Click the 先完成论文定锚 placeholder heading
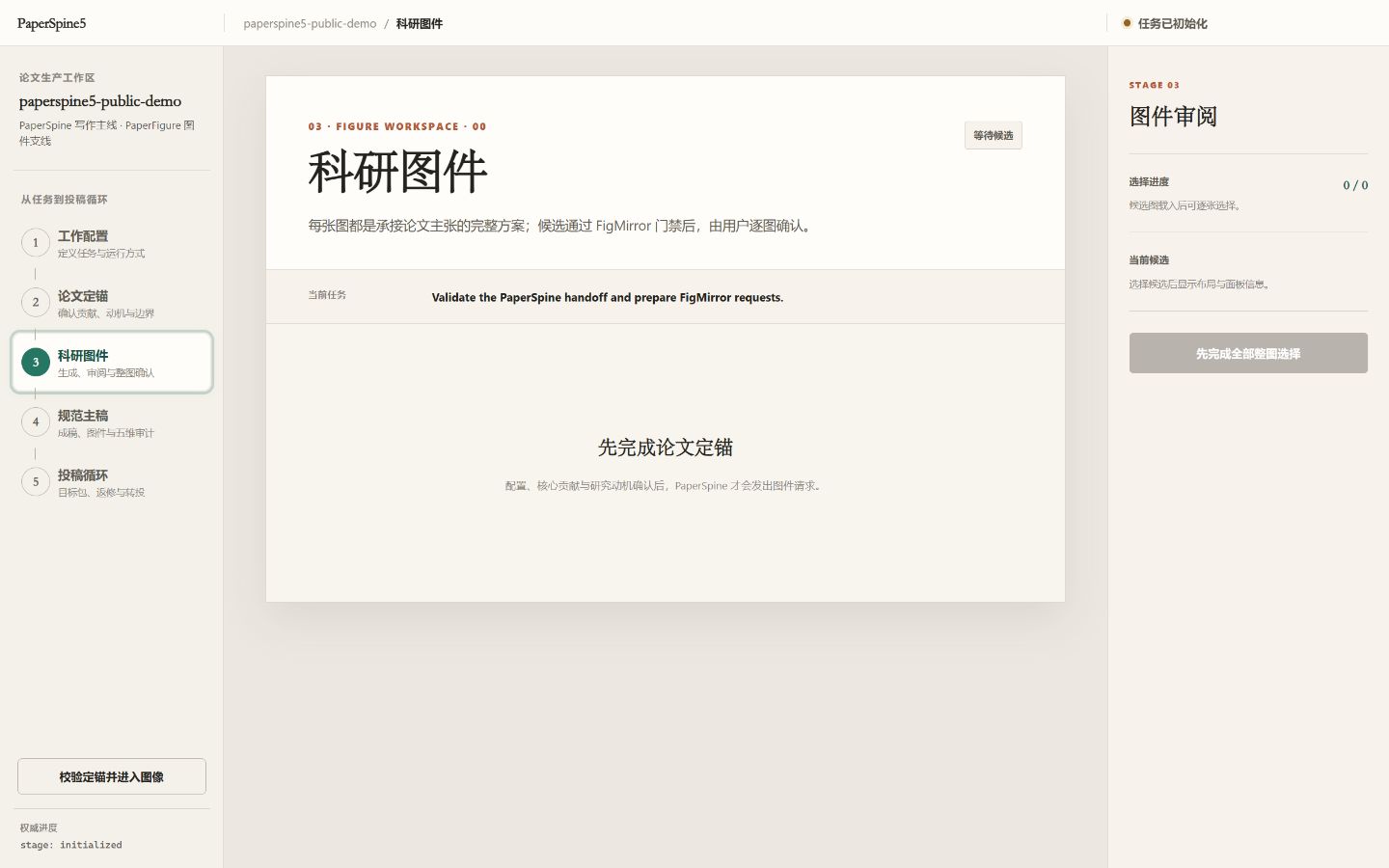 666,448
